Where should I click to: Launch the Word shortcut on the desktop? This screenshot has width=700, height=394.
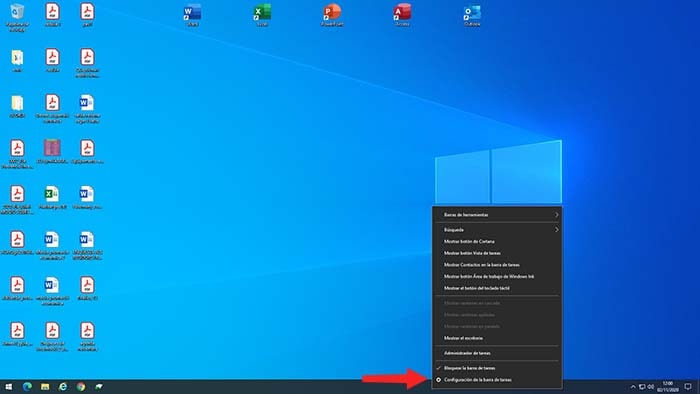tap(192, 15)
